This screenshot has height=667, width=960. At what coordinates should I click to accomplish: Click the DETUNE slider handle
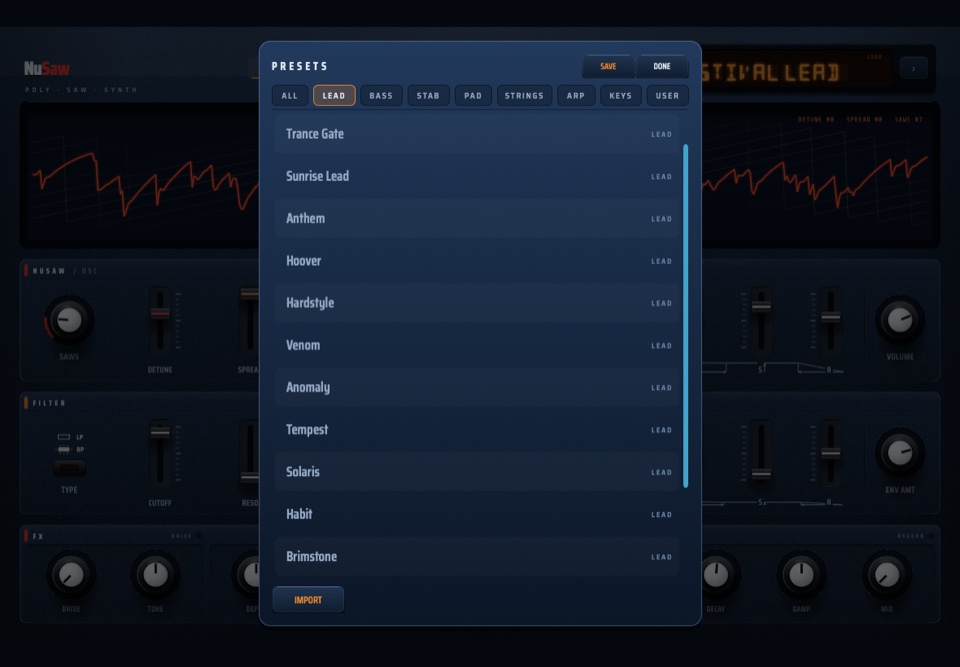[x=160, y=313]
